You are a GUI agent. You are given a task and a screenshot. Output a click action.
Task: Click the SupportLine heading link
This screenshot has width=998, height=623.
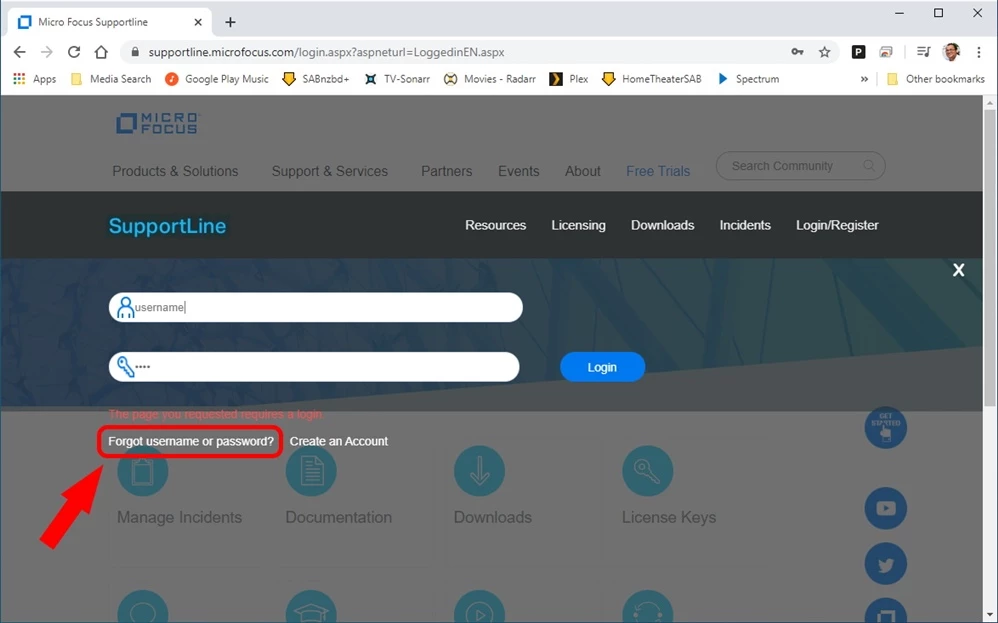[167, 226]
